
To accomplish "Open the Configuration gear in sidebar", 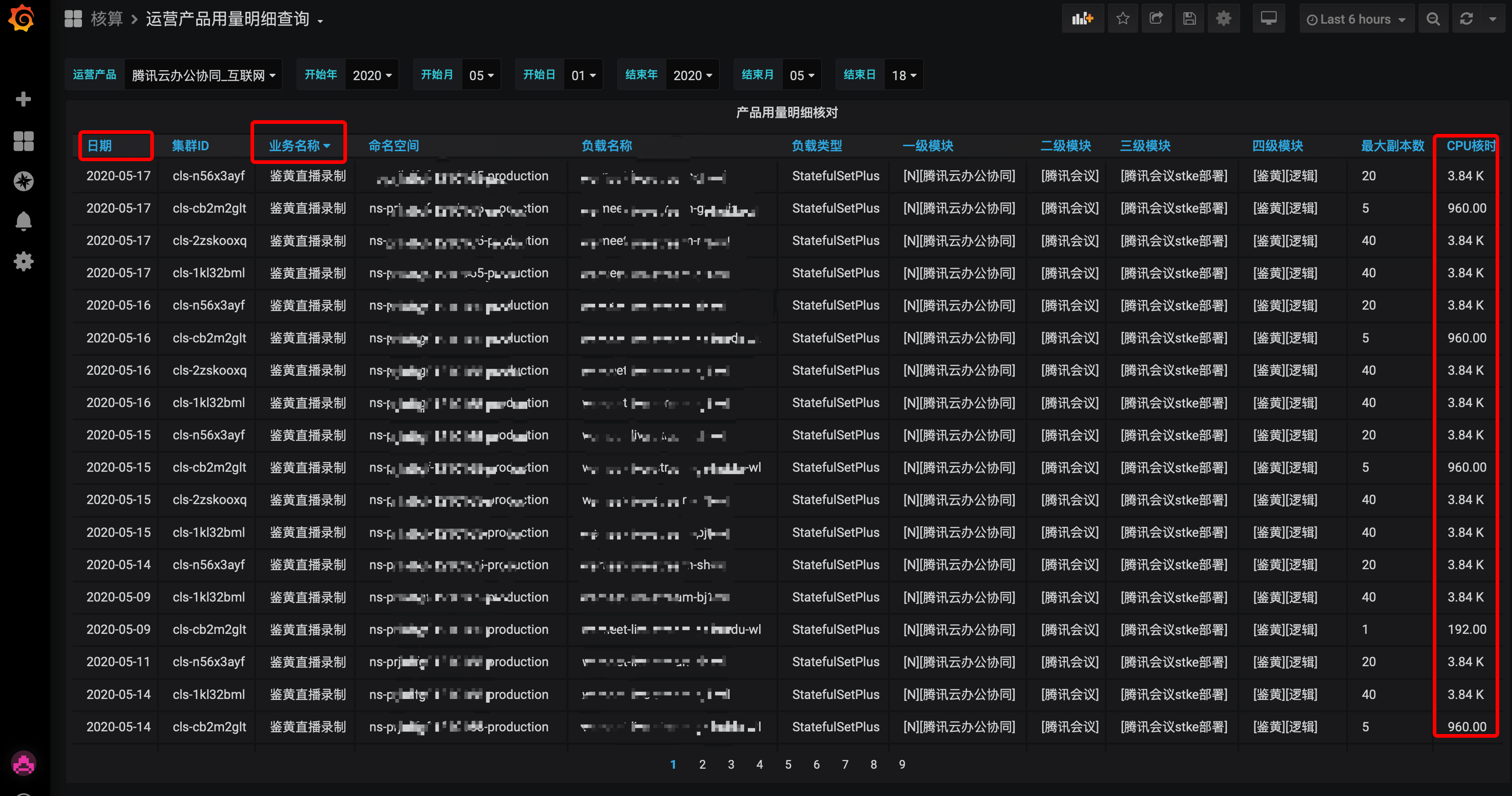I will [x=24, y=262].
